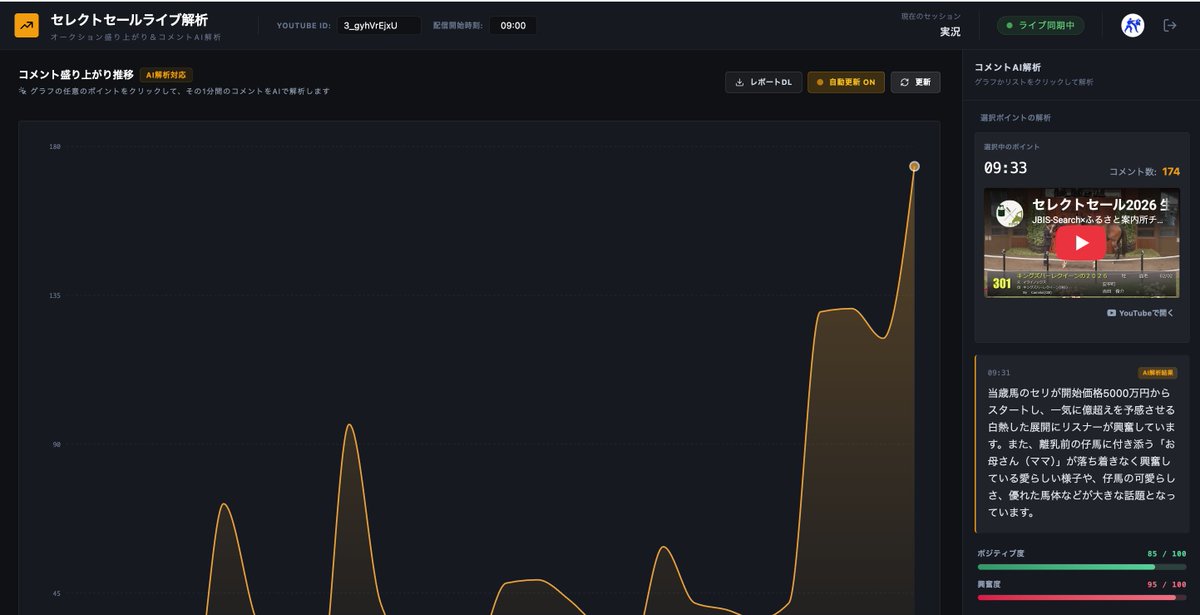Click the orange trending-arrow app logo
The image size is (1200, 615).
pos(27,25)
